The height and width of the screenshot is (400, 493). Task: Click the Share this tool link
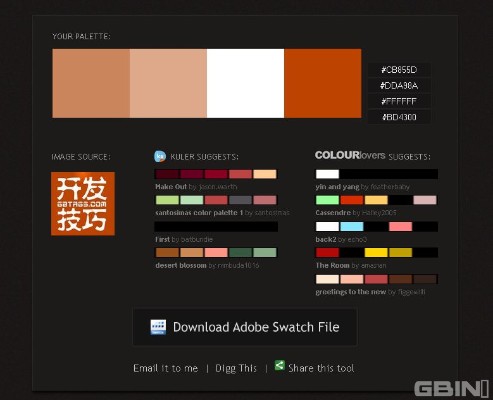click(x=321, y=368)
